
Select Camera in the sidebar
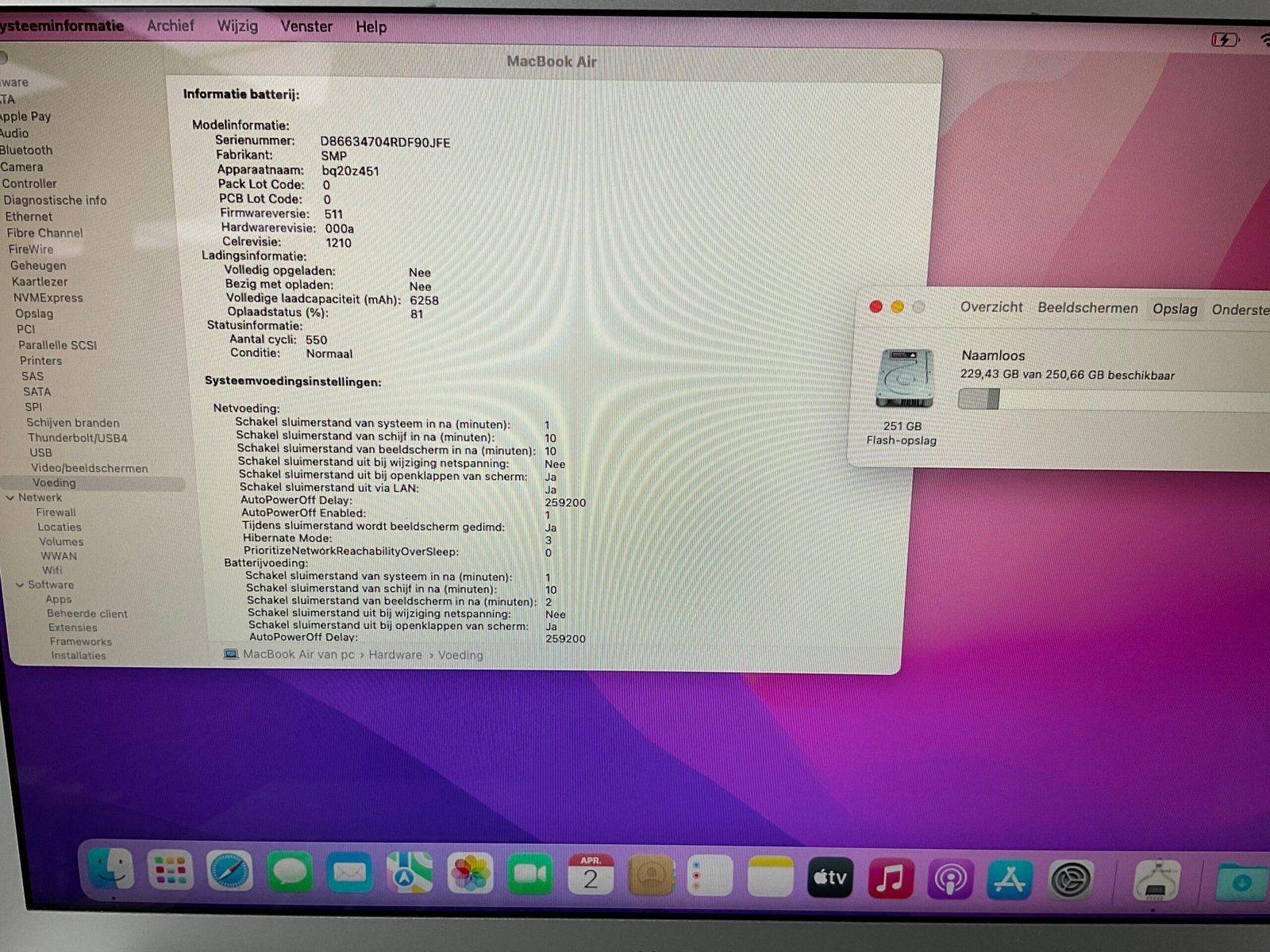pyautogui.click(x=21, y=167)
